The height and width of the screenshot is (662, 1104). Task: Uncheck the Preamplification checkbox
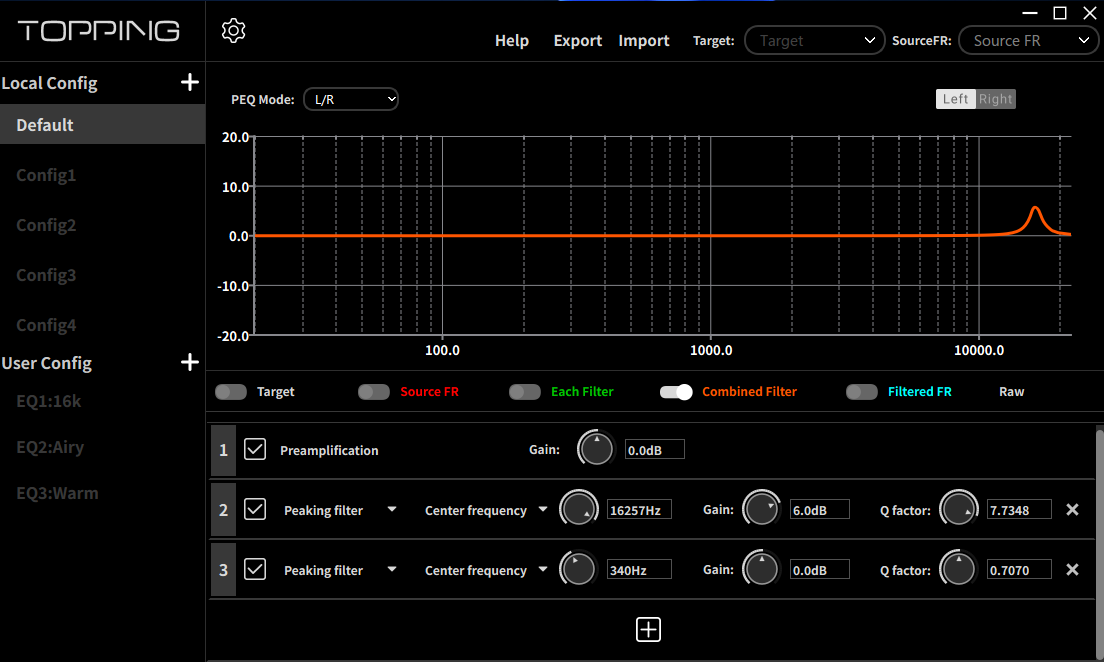[255, 449]
